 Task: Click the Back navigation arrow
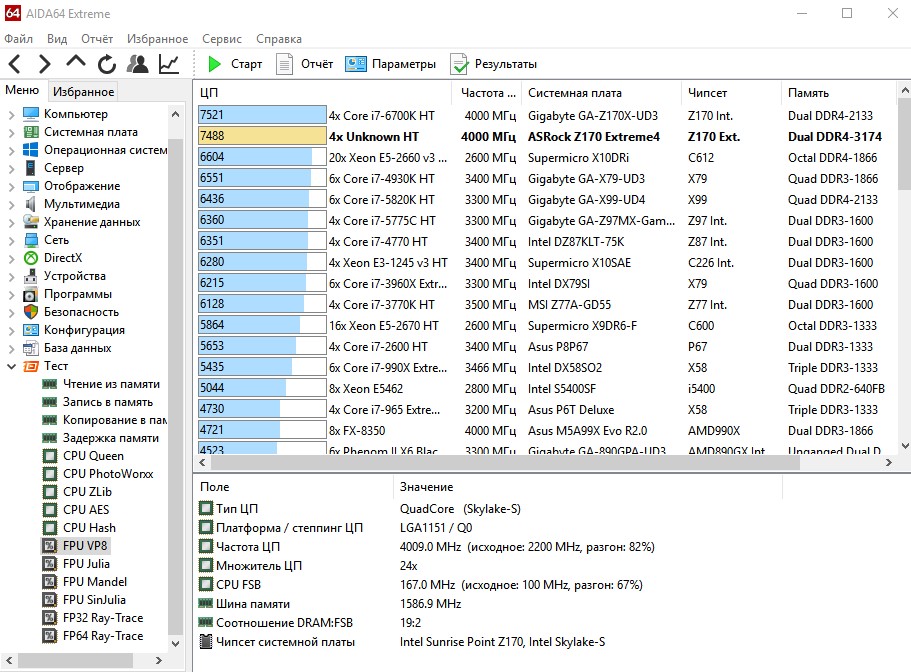15,63
